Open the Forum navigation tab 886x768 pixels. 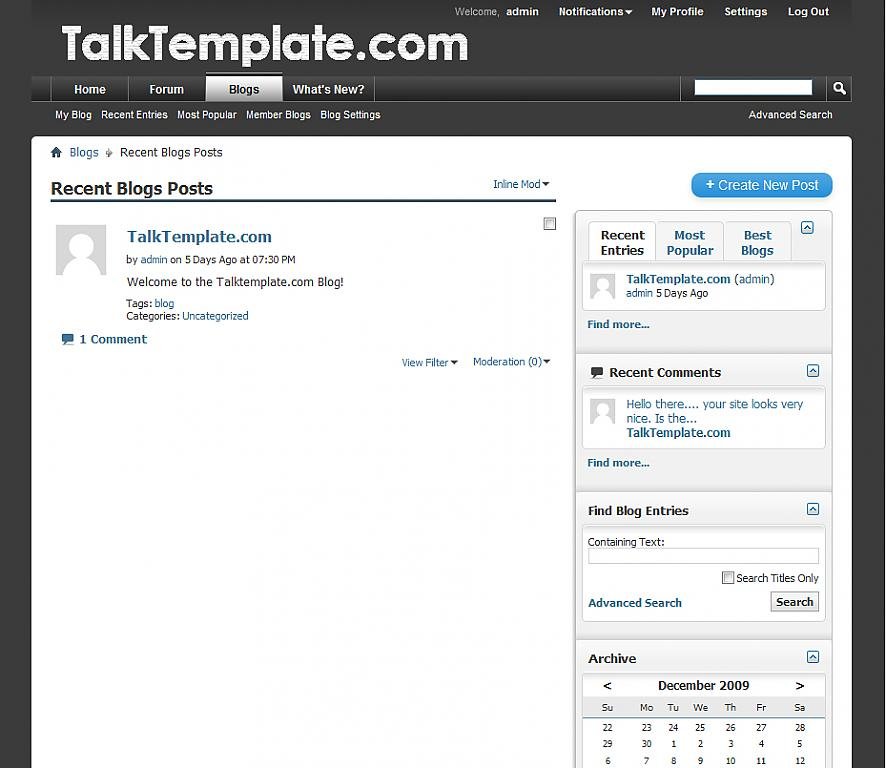coord(167,89)
